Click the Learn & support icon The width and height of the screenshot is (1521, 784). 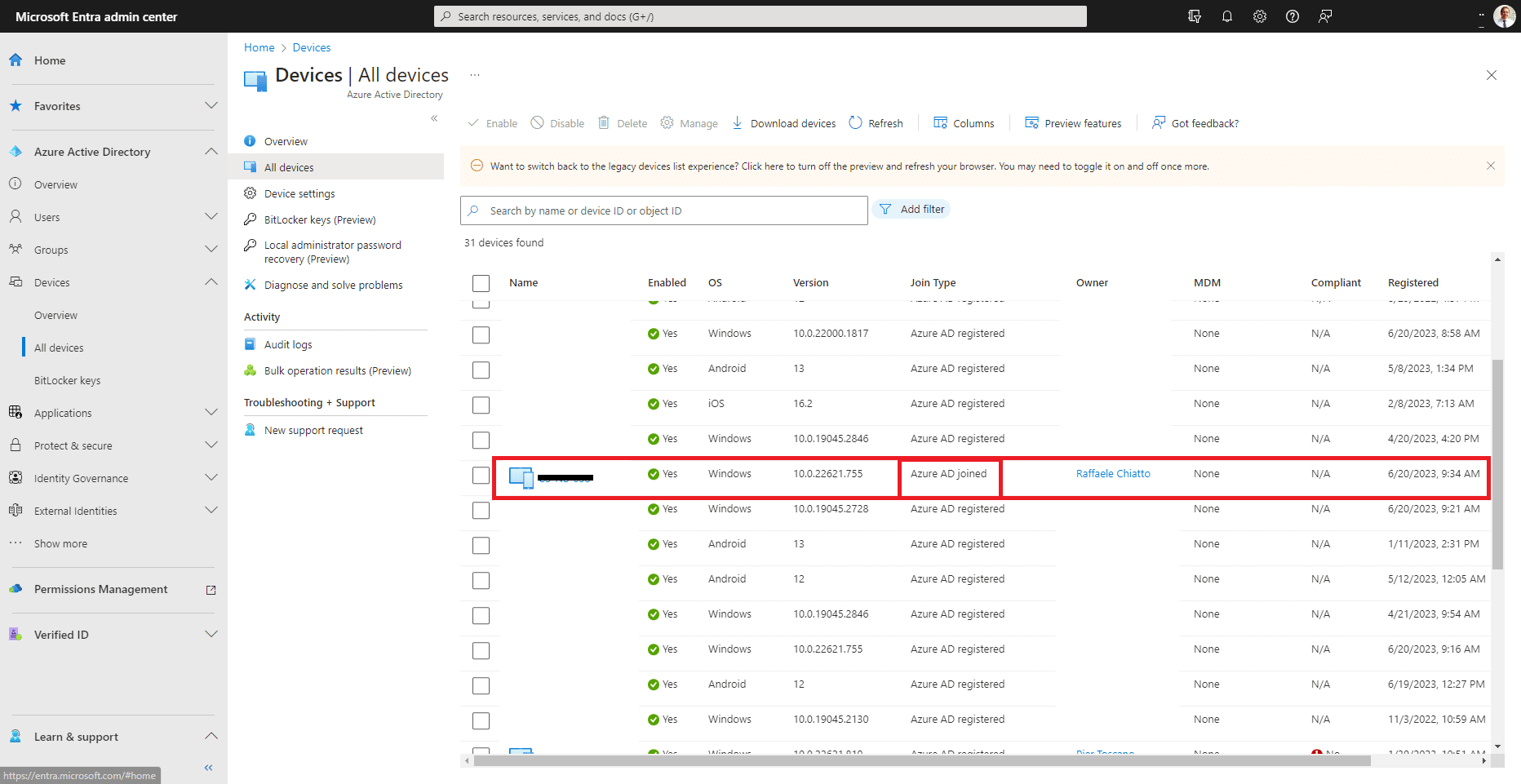[16, 736]
